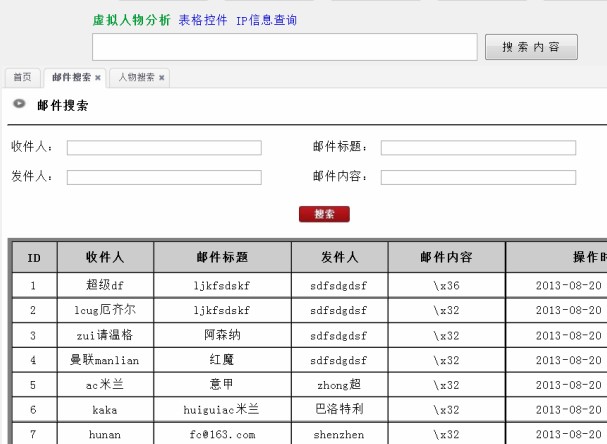The width and height of the screenshot is (607, 444).
Task: Click the 邮件标题 column header
Action: pyautogui.click(x=222, y=257)
